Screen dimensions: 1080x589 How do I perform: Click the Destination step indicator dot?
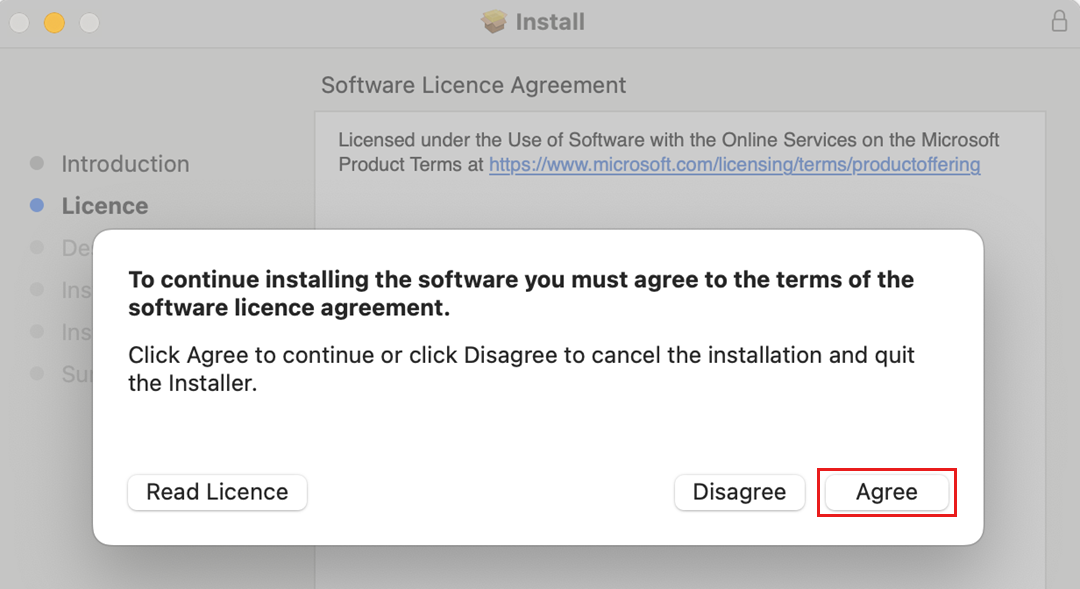38,247
